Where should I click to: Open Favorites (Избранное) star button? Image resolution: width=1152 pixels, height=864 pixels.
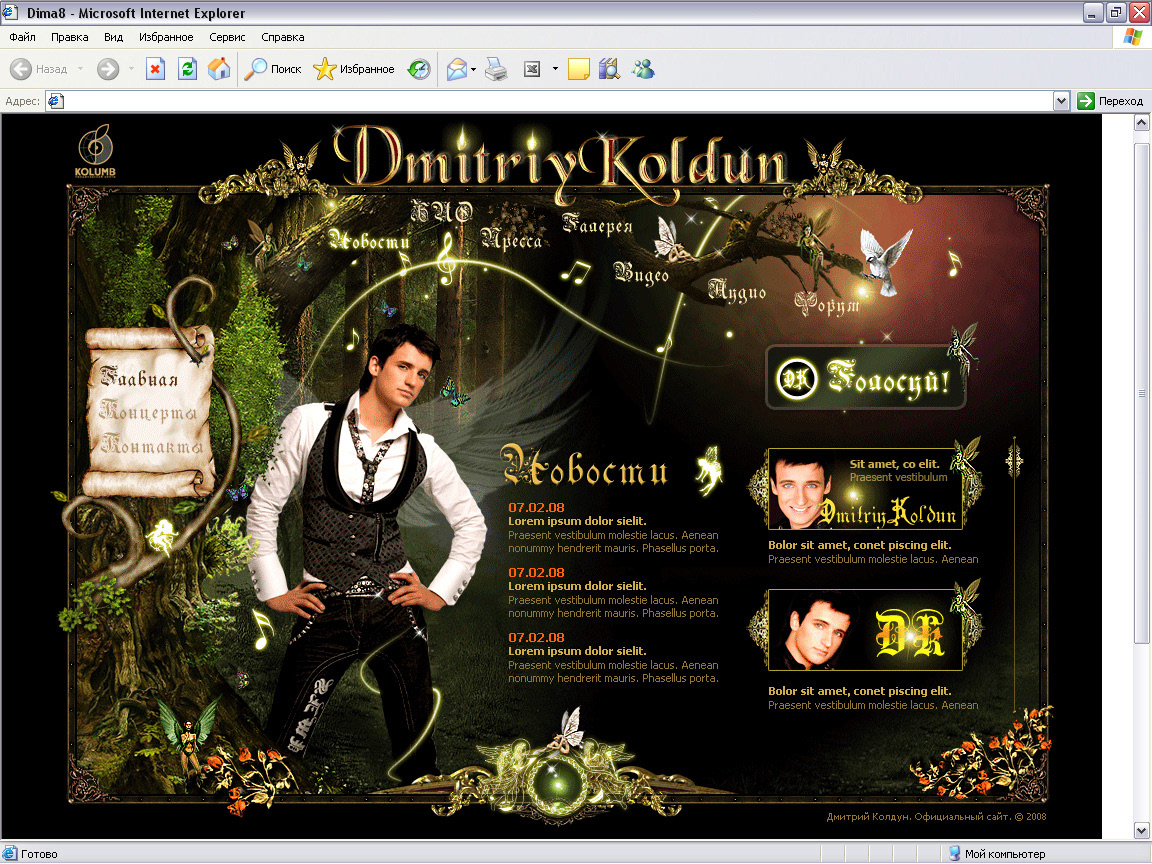coord(353,69)
